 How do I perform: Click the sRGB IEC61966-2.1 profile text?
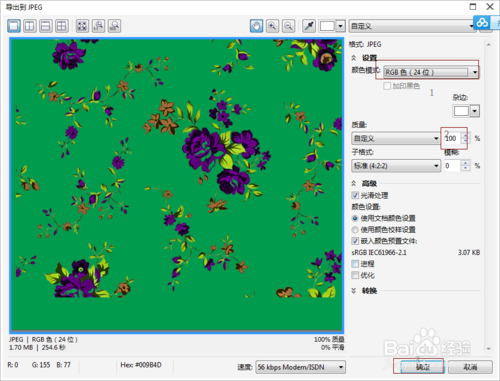[x=379, y=252]
